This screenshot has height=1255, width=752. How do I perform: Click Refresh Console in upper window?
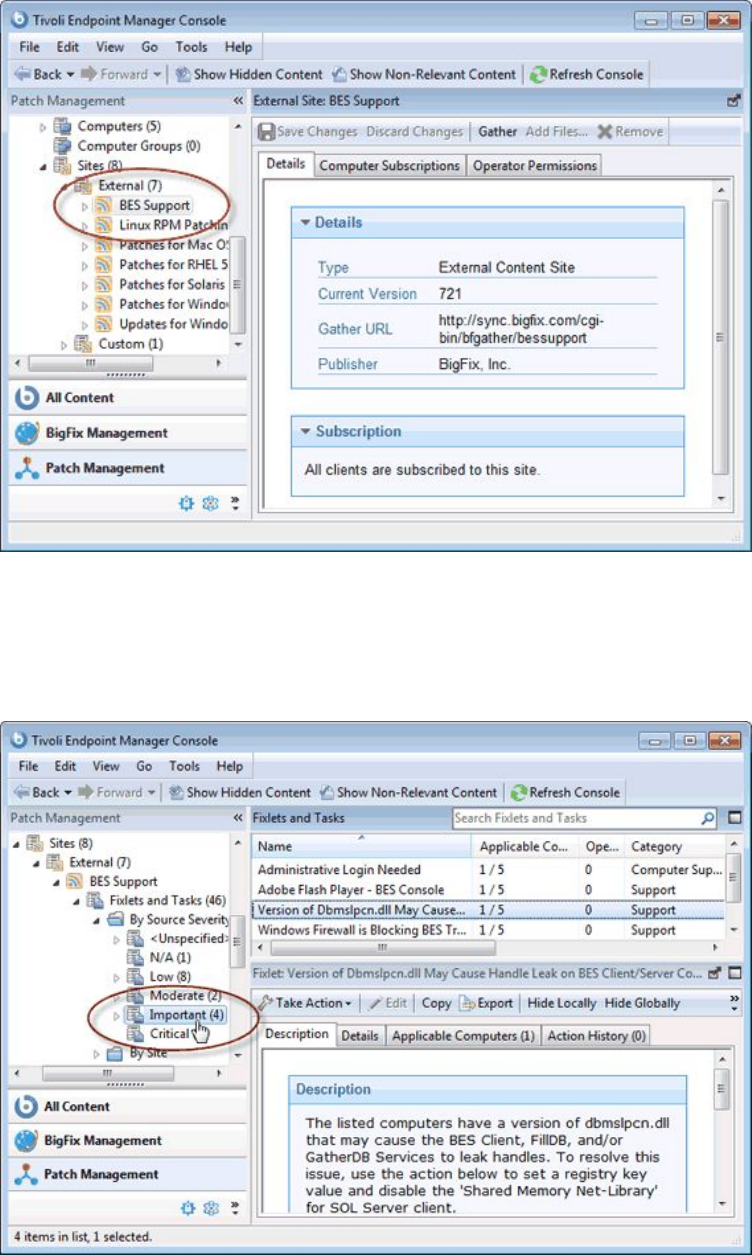pyautogui.click(x=587, y=74)
